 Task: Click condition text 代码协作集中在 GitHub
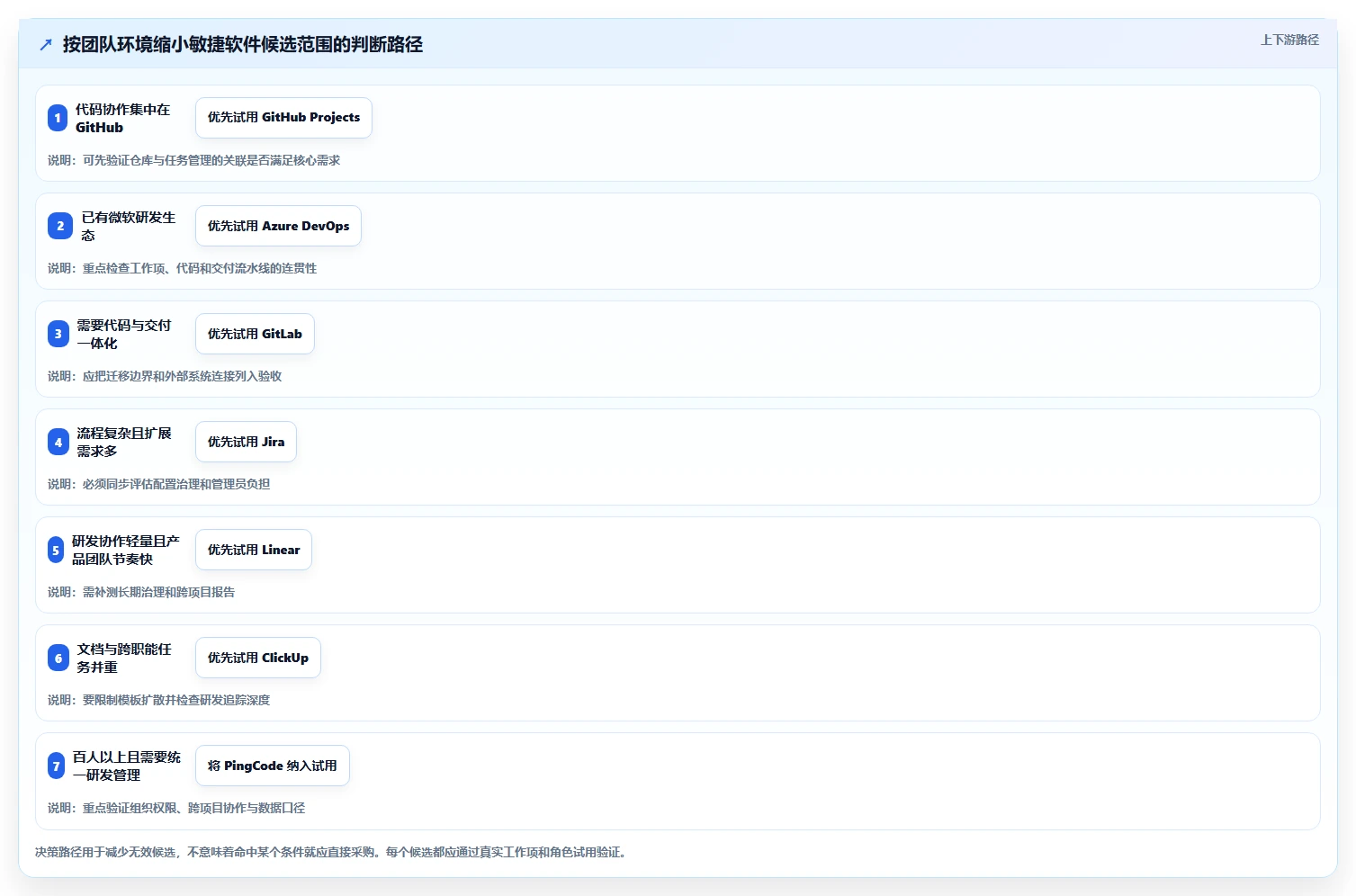(x=122, y=118)
